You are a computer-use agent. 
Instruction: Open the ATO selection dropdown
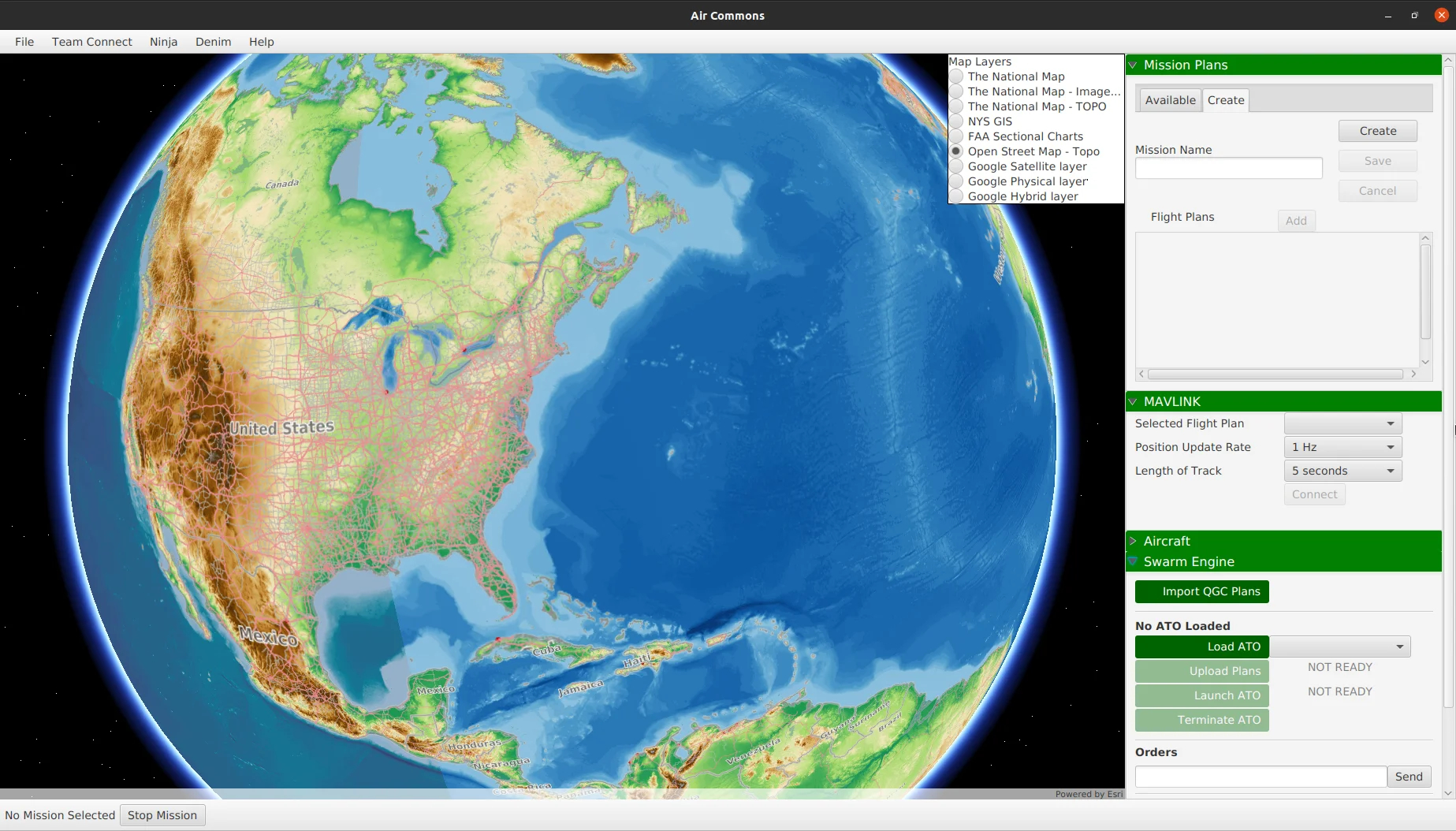click(1339, 647)
